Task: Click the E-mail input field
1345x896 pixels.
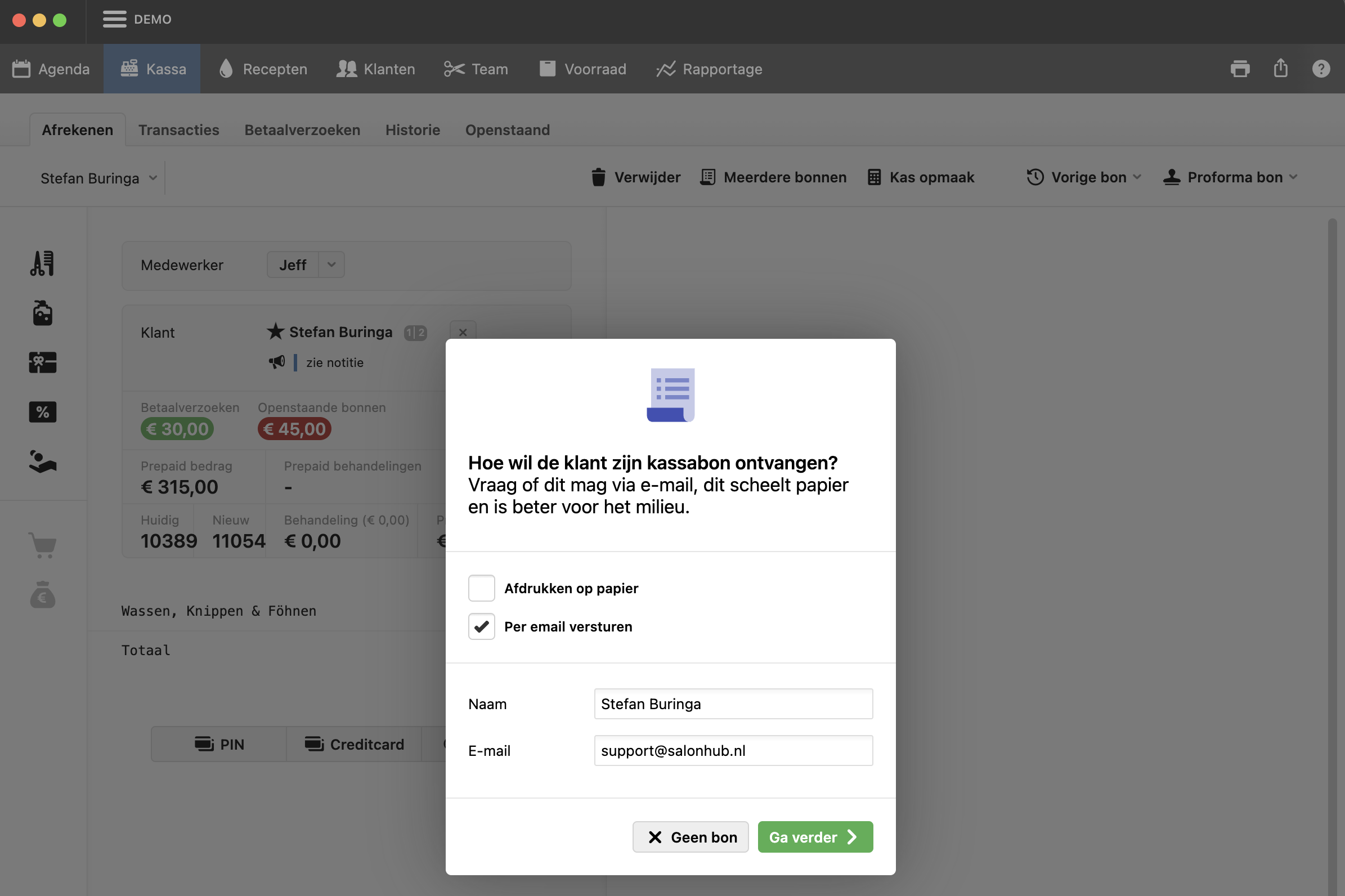Action: 733,750
